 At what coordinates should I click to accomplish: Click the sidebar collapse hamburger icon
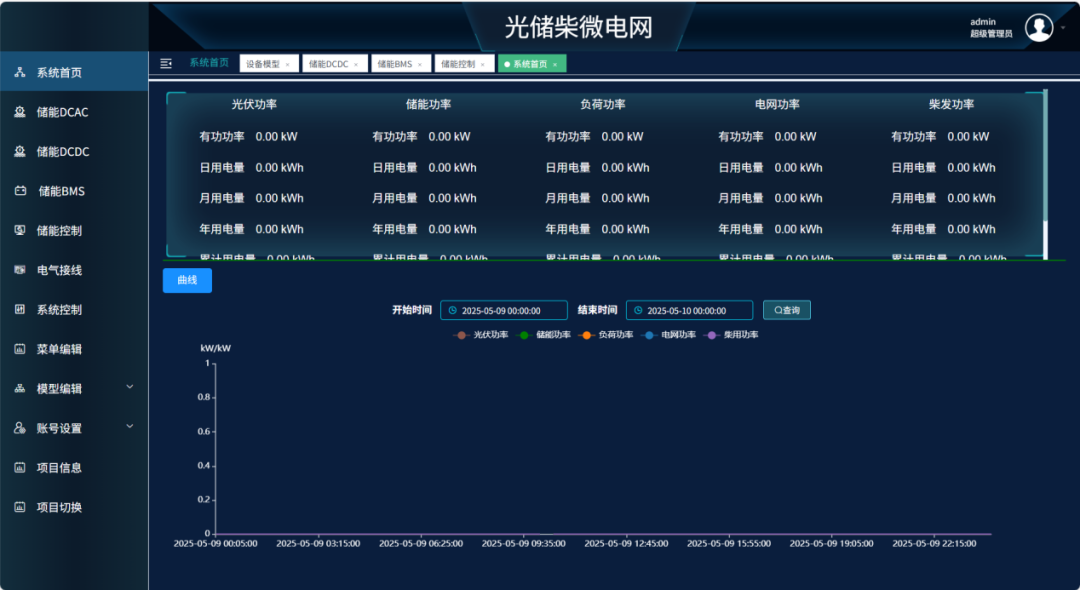(x=166, y=63)
